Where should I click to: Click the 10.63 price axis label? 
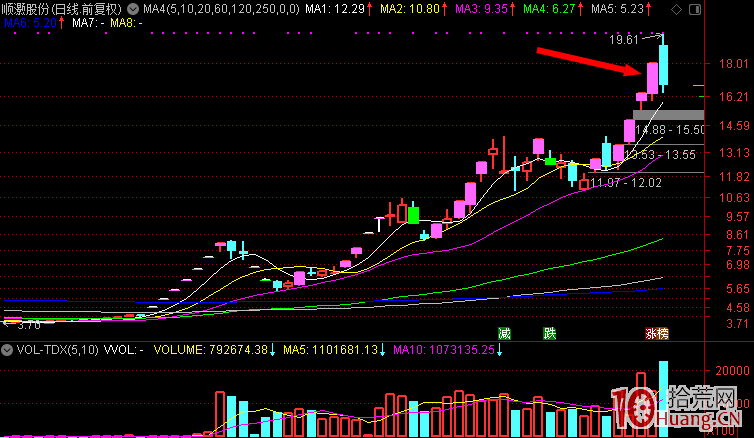(x=734, y=198)
